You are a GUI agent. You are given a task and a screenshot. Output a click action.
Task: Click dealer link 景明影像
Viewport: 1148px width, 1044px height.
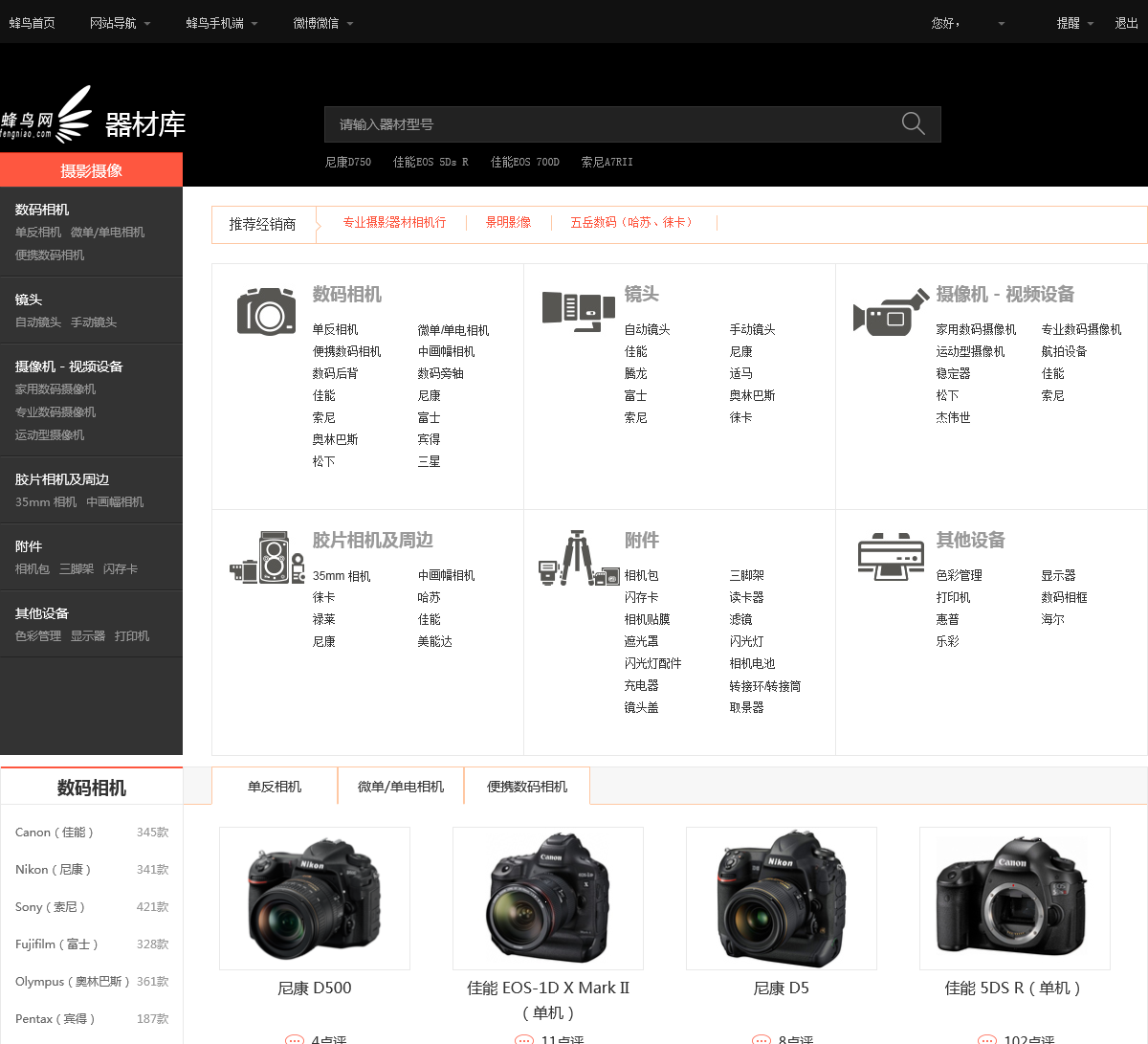click(508, 222)
